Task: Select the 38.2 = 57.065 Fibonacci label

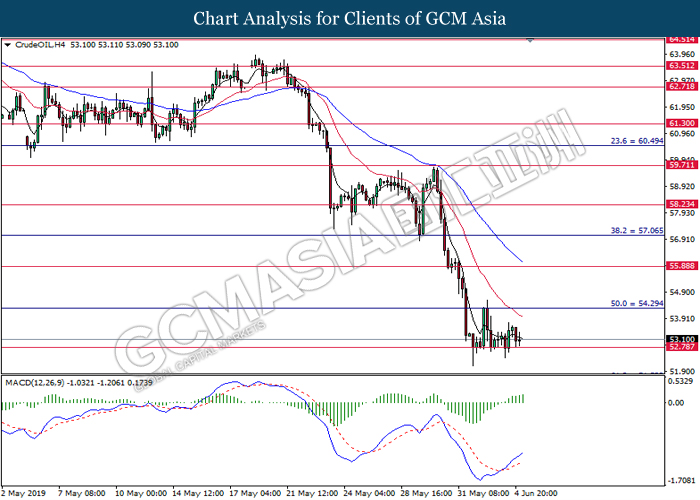Action: pos(637,231)
